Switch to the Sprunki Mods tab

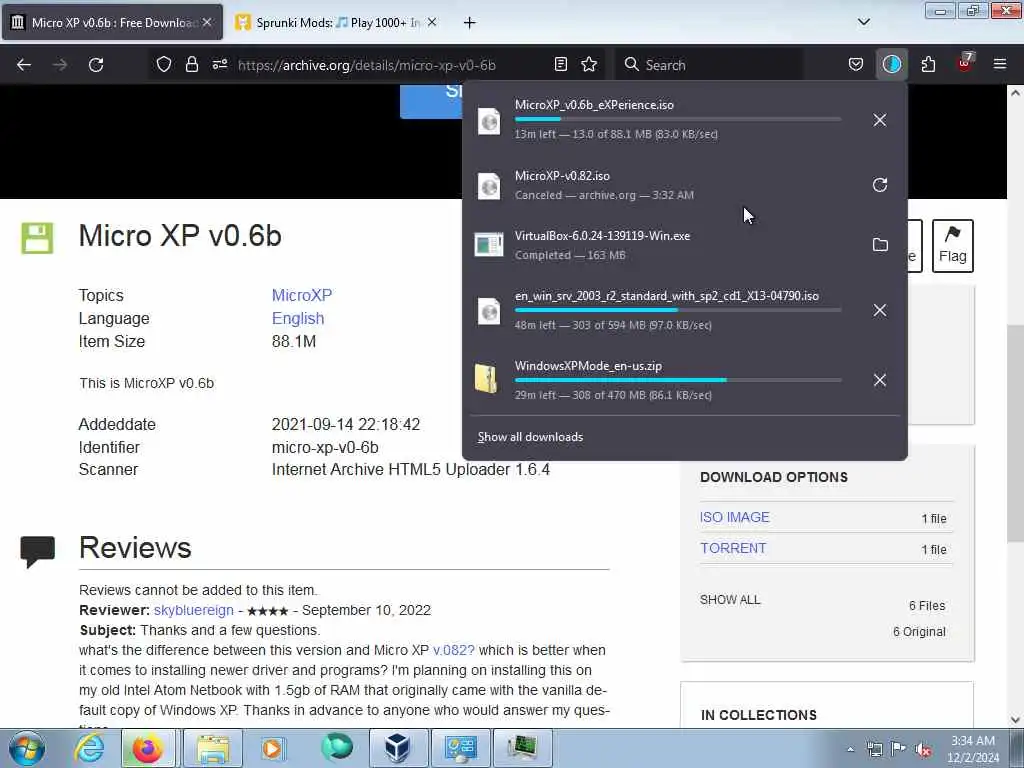[337, 22]
